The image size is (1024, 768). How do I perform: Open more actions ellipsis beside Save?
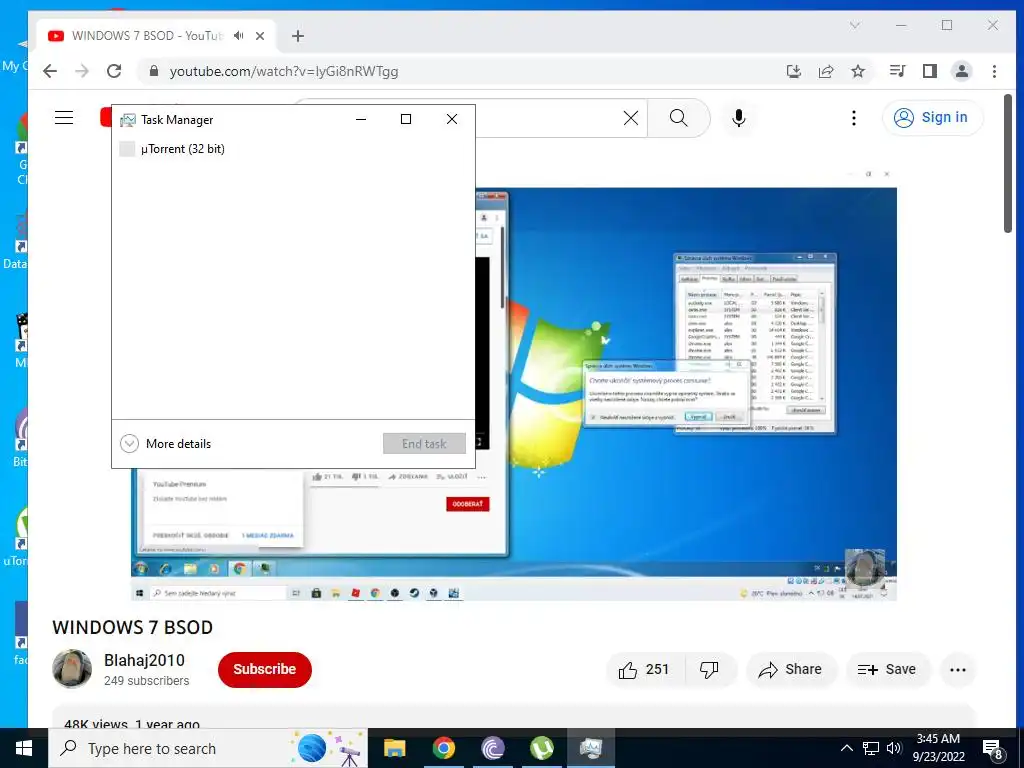tap(957, 669)
